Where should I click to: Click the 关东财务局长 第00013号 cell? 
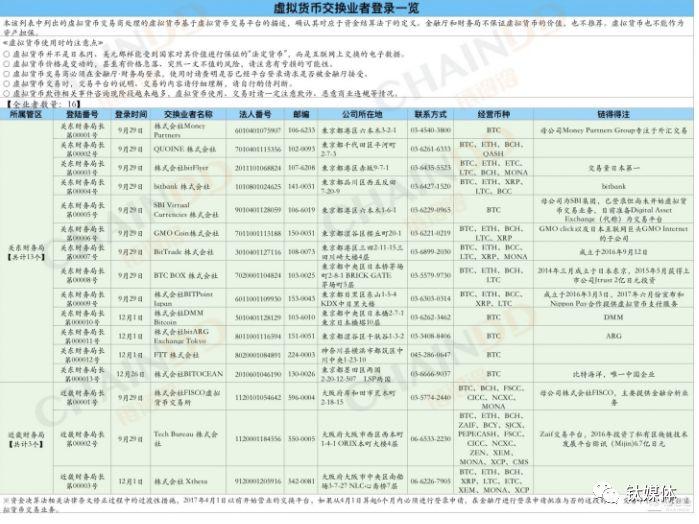82,374
